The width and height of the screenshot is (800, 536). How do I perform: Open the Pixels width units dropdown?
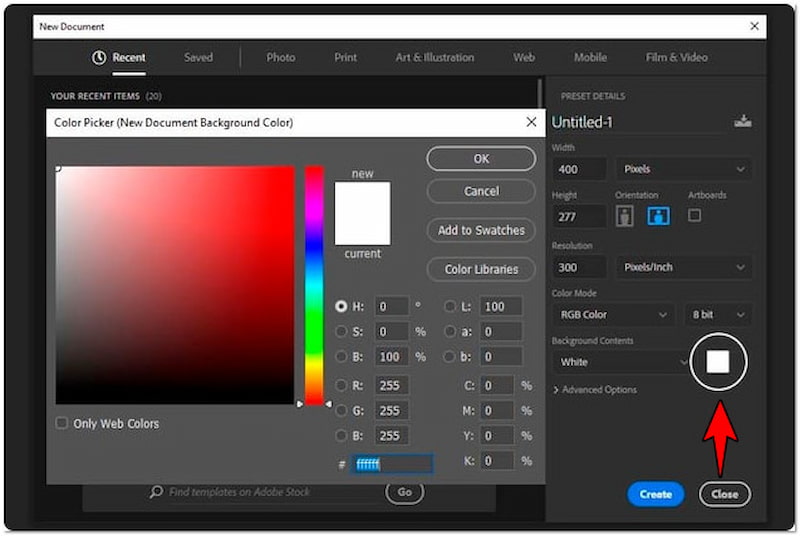[x=683, y=169]
